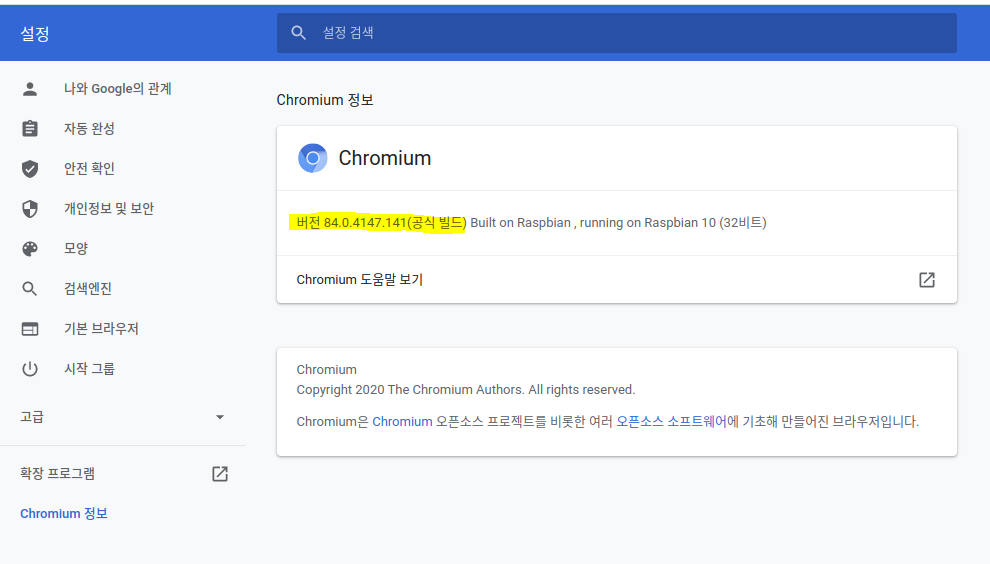This screenshot has height=564, width=990.
Task: Open 시작 그룹 settings
Action: tap(89, 369)
